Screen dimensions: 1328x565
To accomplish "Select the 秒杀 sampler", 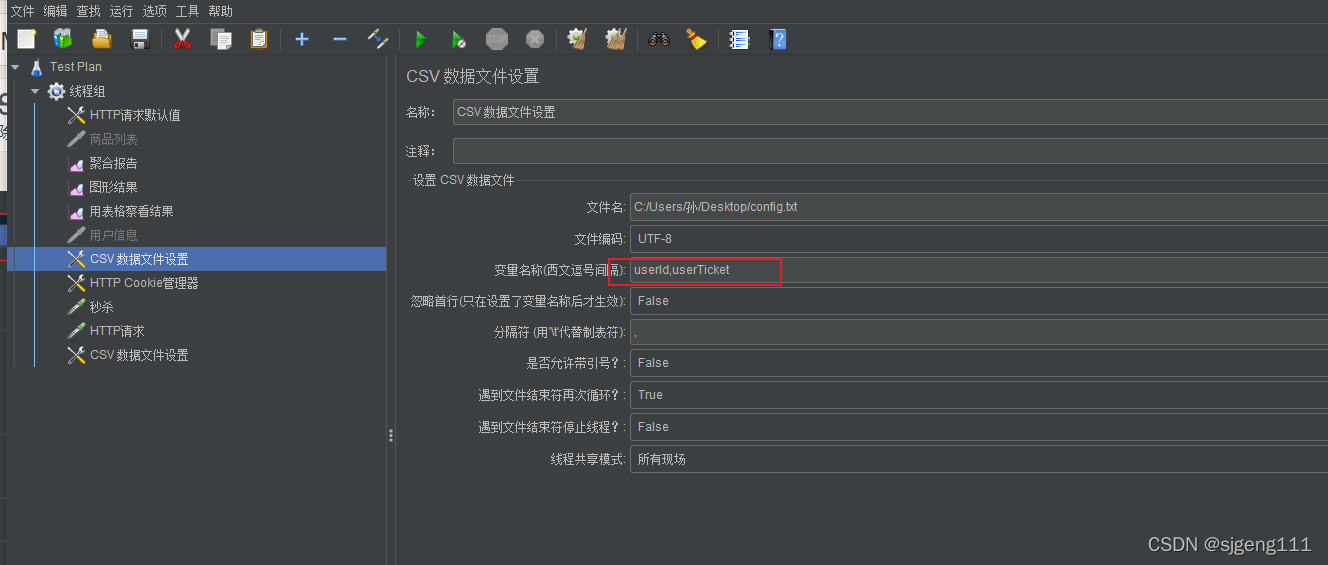I will [101, 307].
